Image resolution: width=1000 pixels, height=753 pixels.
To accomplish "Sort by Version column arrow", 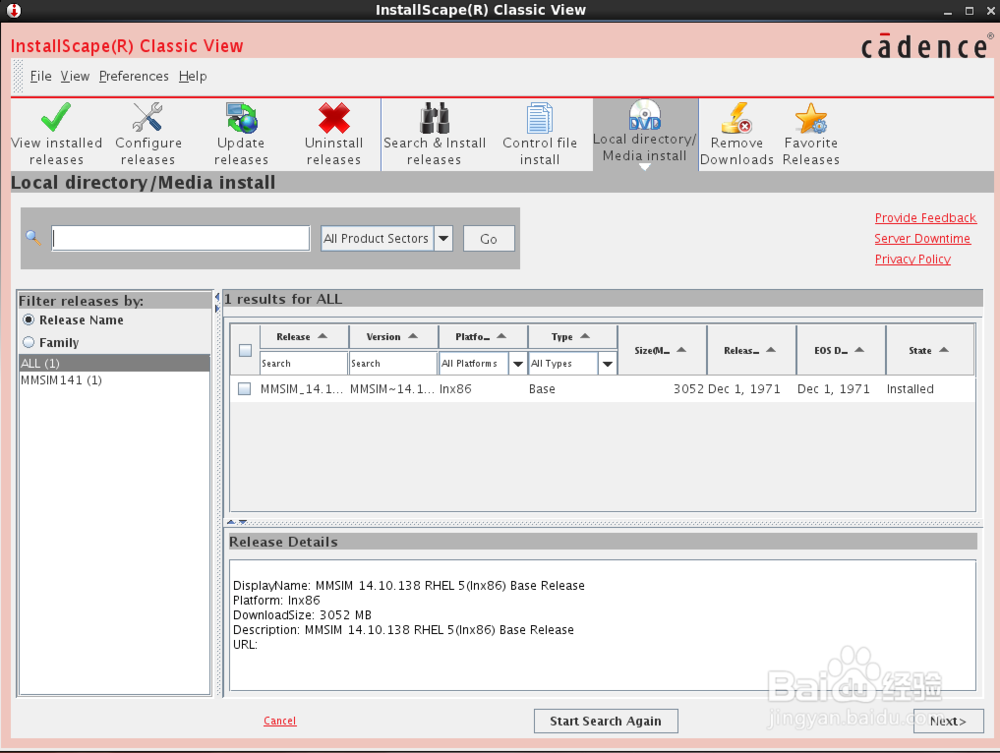I will click(413, 336).
